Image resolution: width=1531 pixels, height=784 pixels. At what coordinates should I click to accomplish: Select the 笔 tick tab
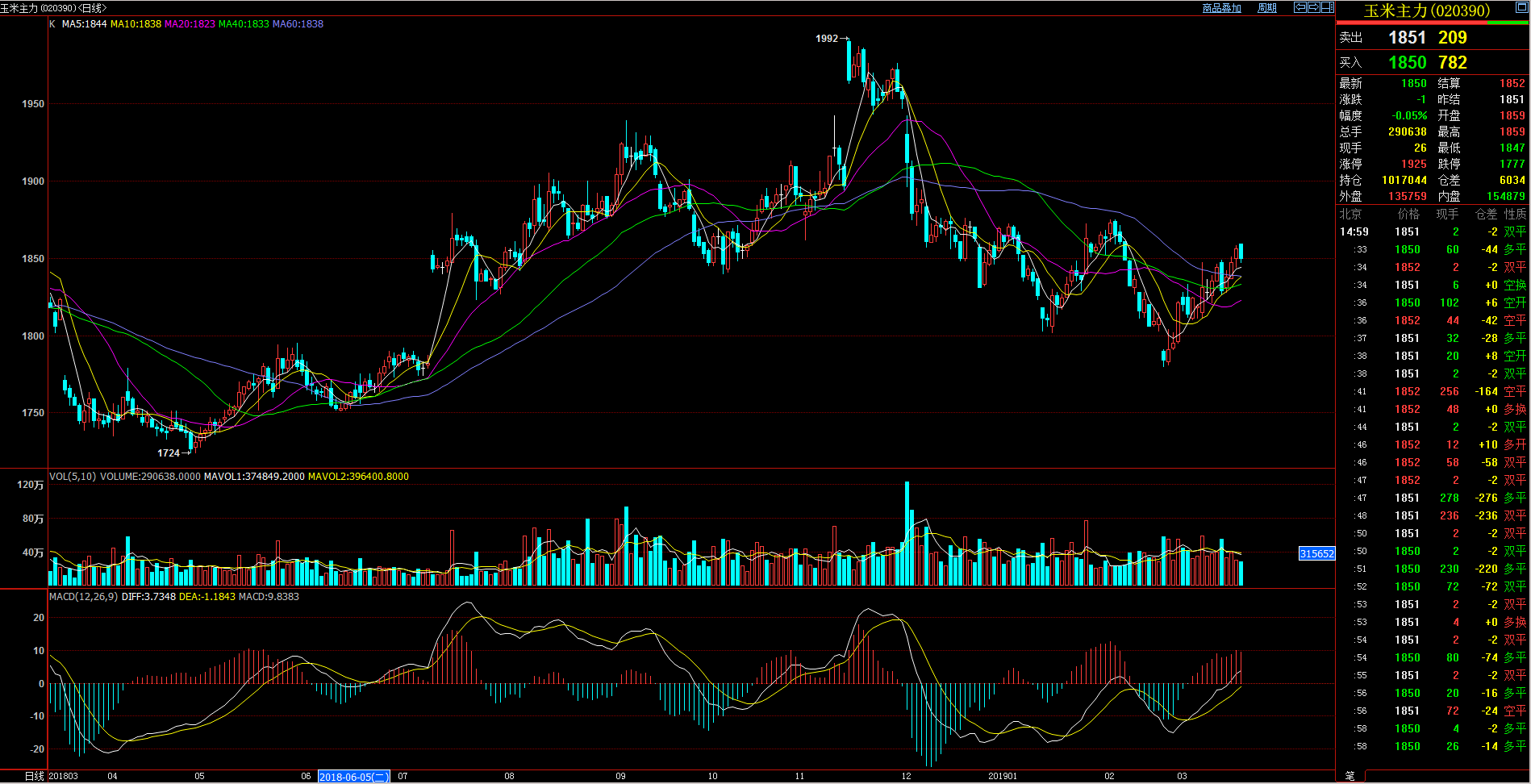[1350, 776]
